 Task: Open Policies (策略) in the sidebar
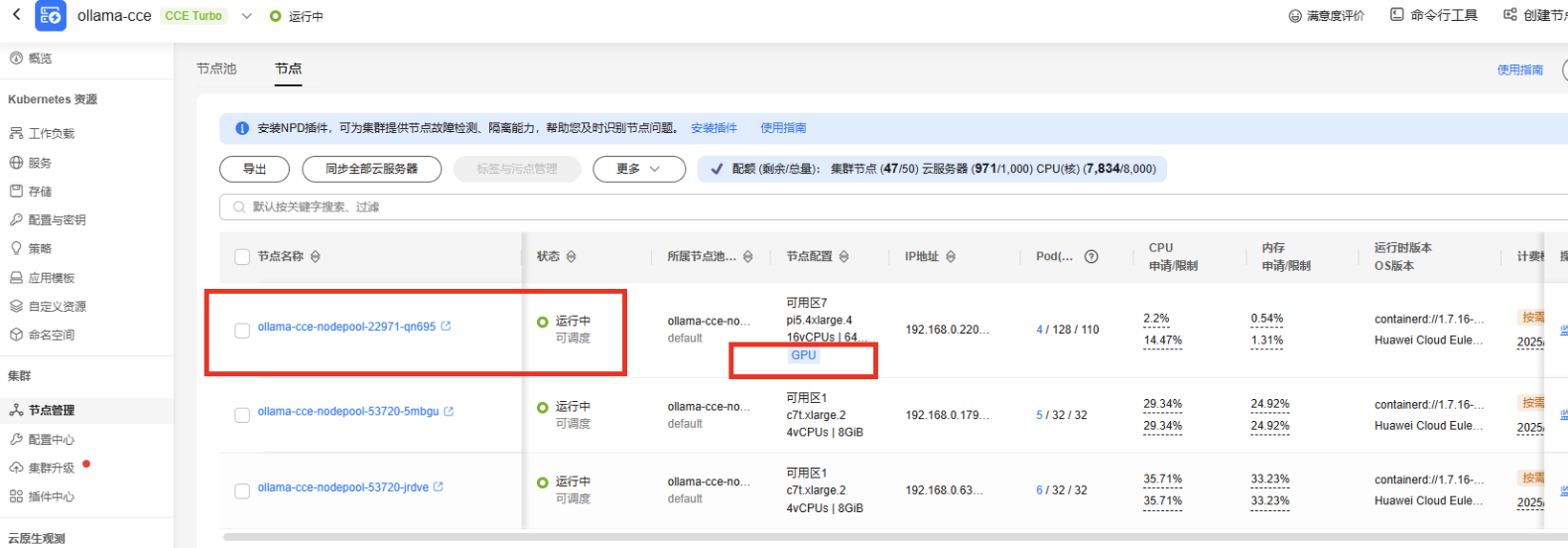(31, 249)
